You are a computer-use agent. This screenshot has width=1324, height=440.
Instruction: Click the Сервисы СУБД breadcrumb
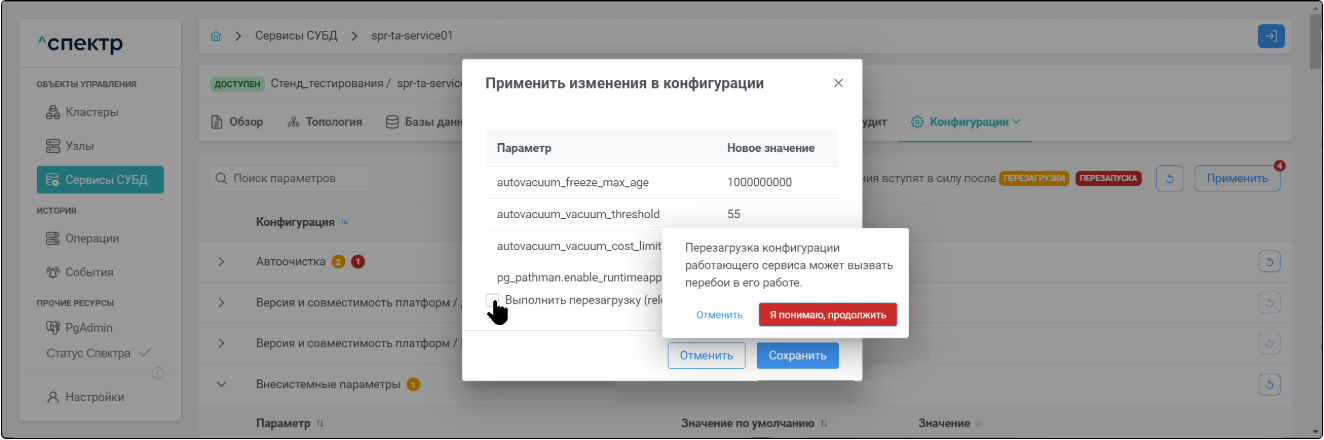click(x=296, y=36)
